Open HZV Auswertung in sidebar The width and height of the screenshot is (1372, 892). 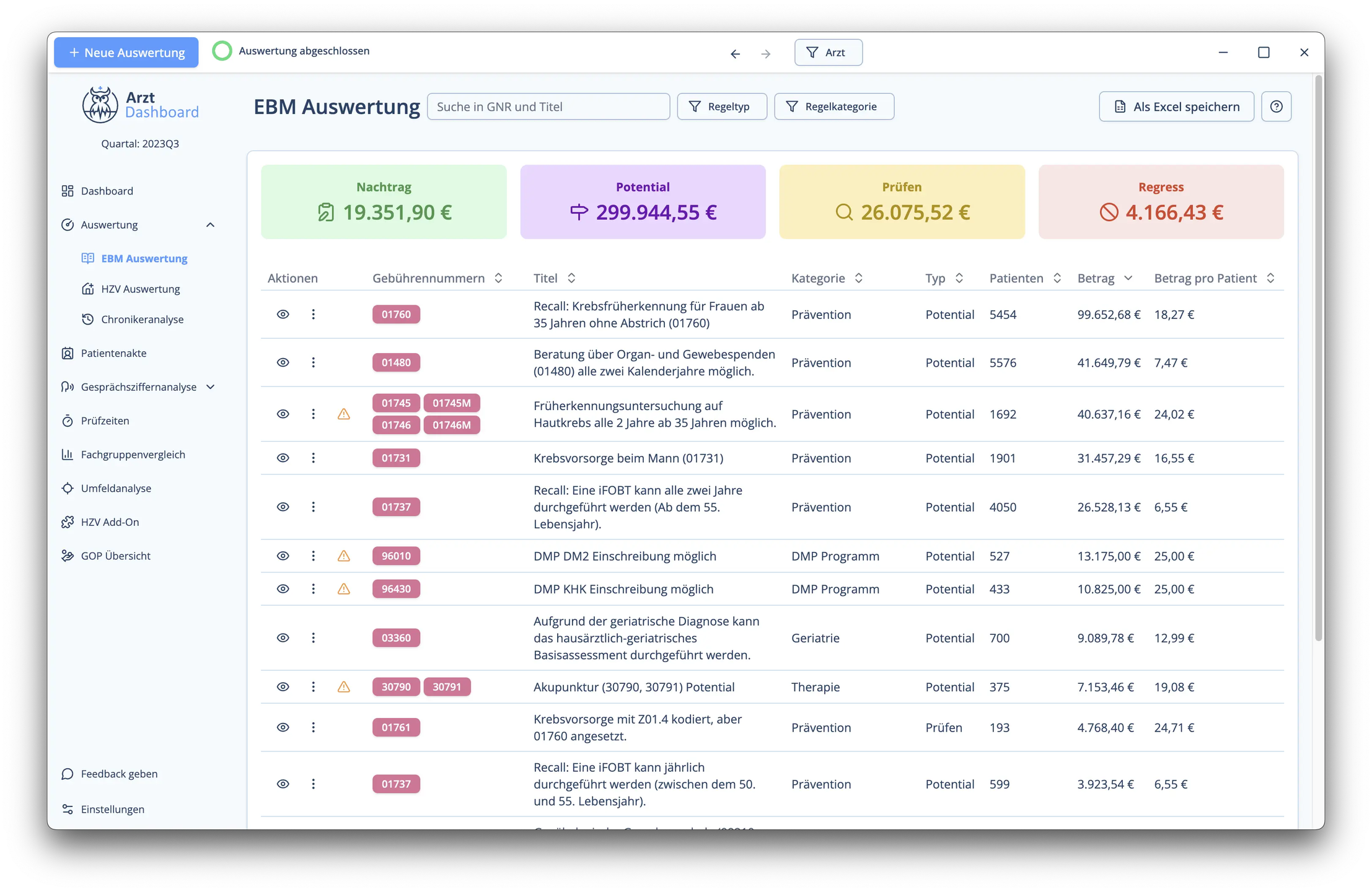pos(140,289)
